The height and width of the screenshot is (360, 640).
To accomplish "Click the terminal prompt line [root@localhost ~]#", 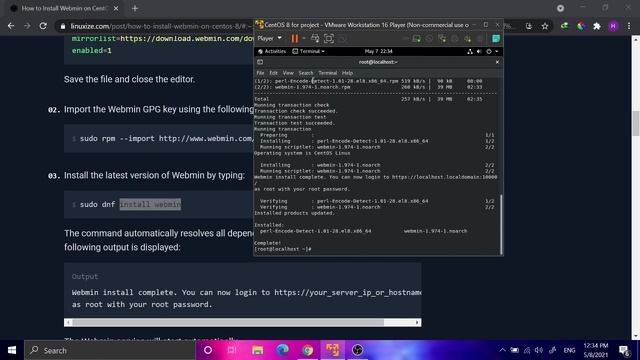I will (282, 249).
